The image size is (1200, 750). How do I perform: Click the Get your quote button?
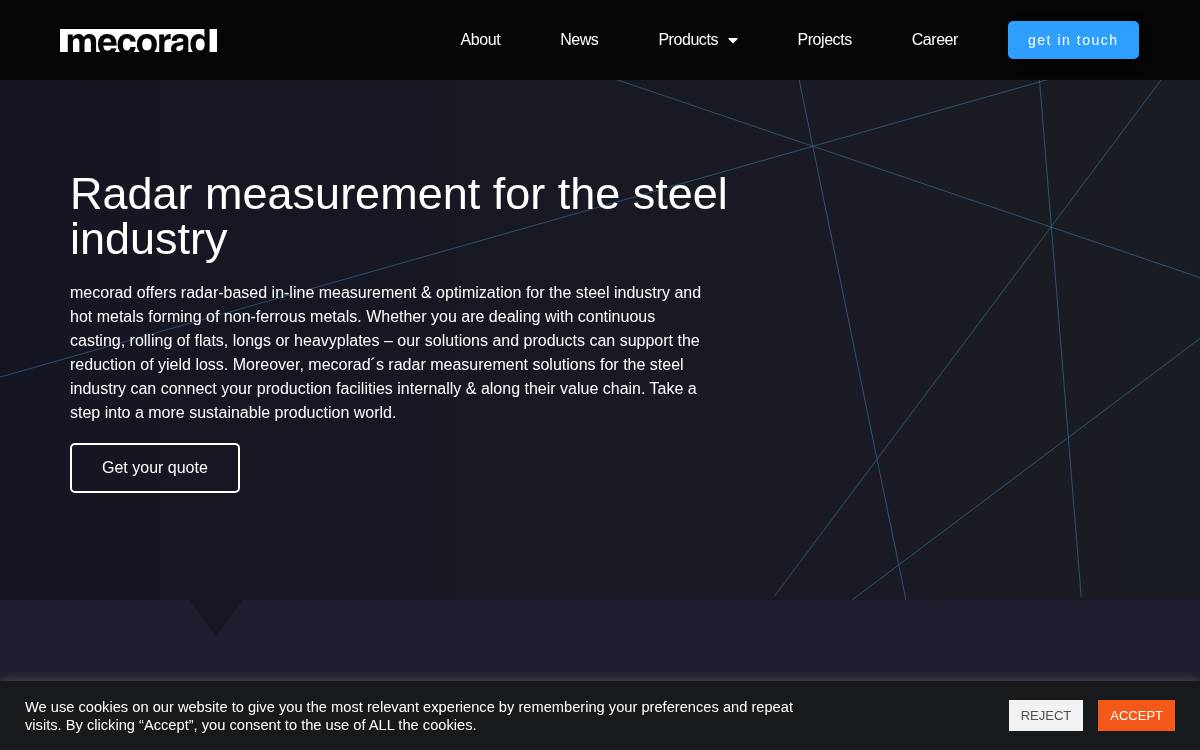155,468
